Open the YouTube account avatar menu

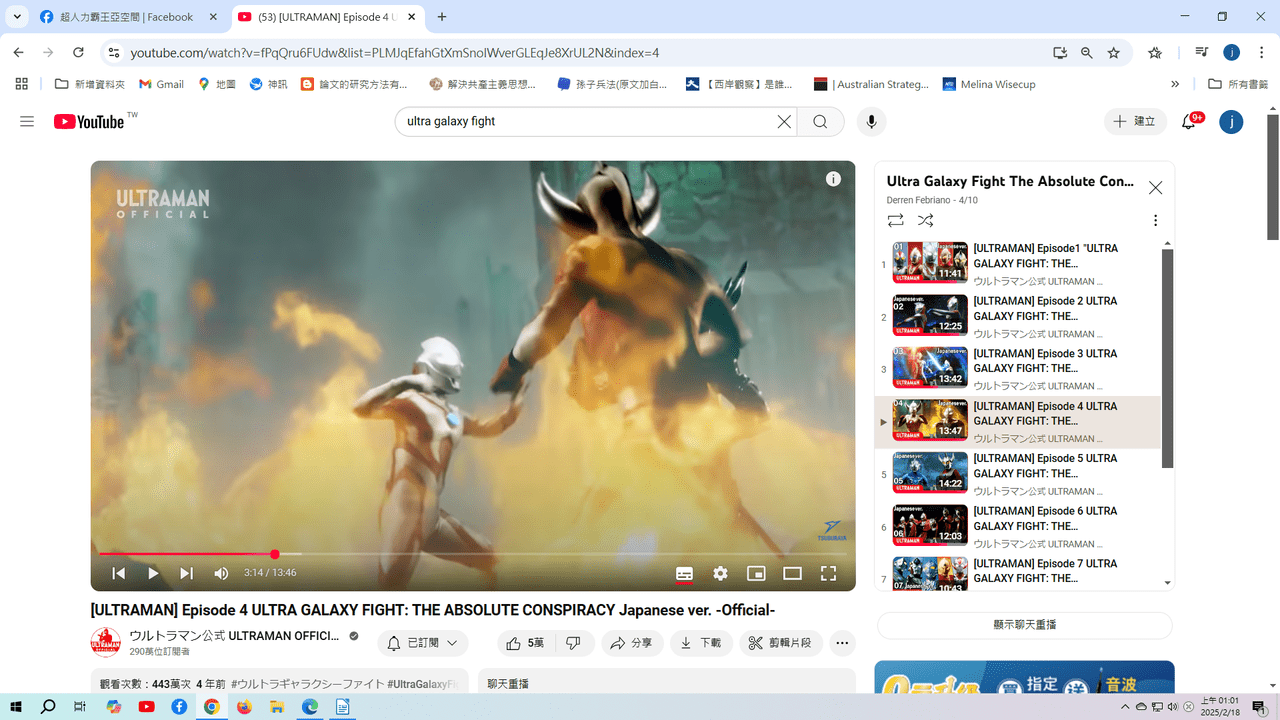1232,121
